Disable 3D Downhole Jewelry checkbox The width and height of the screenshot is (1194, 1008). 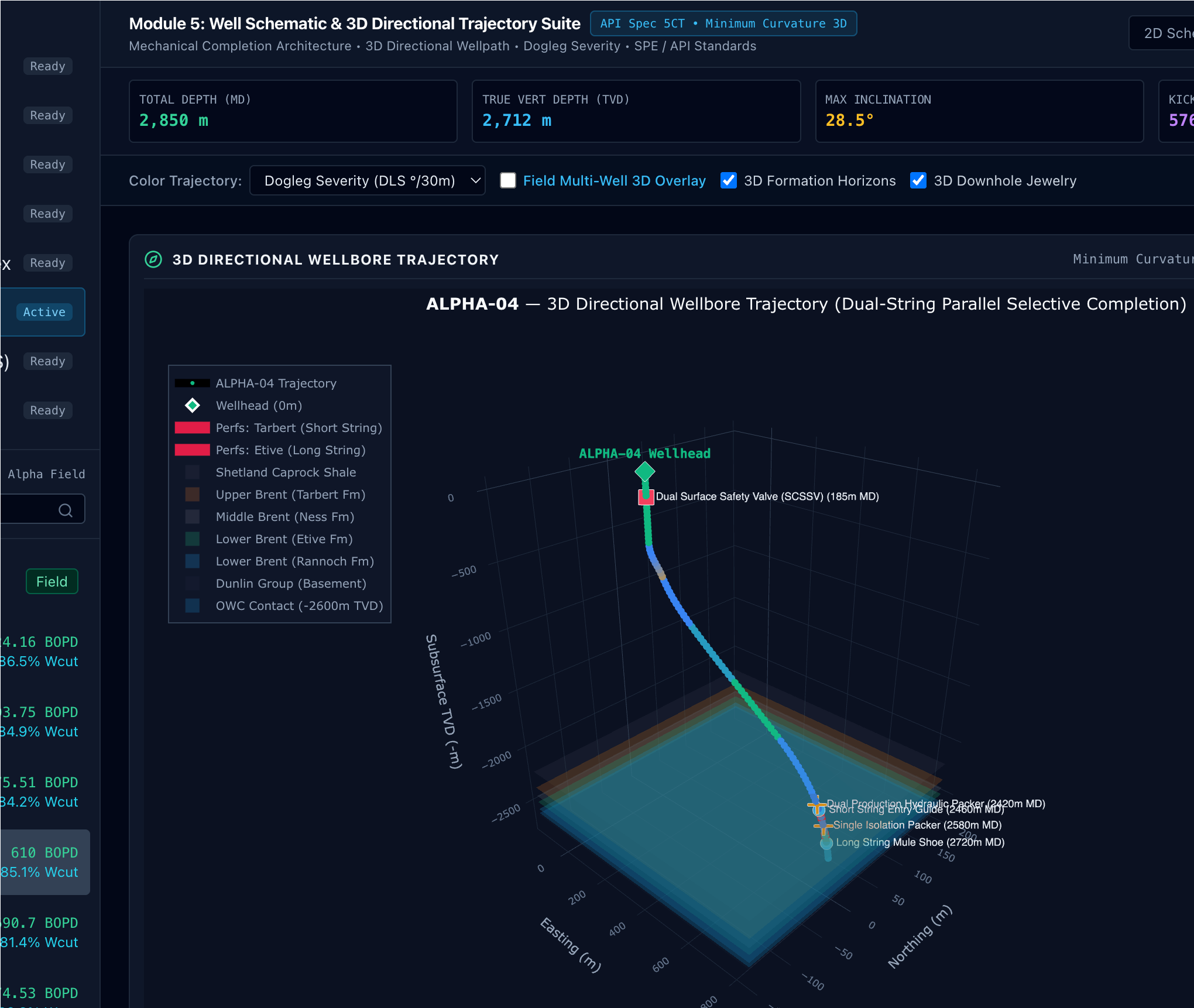coord(918,180)
